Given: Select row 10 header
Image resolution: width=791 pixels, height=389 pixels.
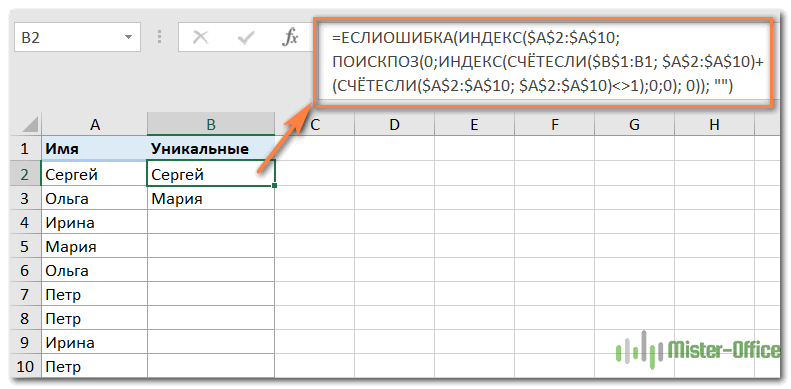Looking at the screenshot, I should pos(25,367).
